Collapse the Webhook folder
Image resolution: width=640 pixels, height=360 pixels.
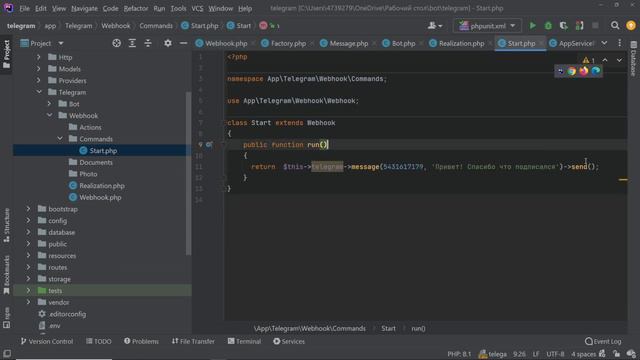pyautogui.click(x=49, y=116)
